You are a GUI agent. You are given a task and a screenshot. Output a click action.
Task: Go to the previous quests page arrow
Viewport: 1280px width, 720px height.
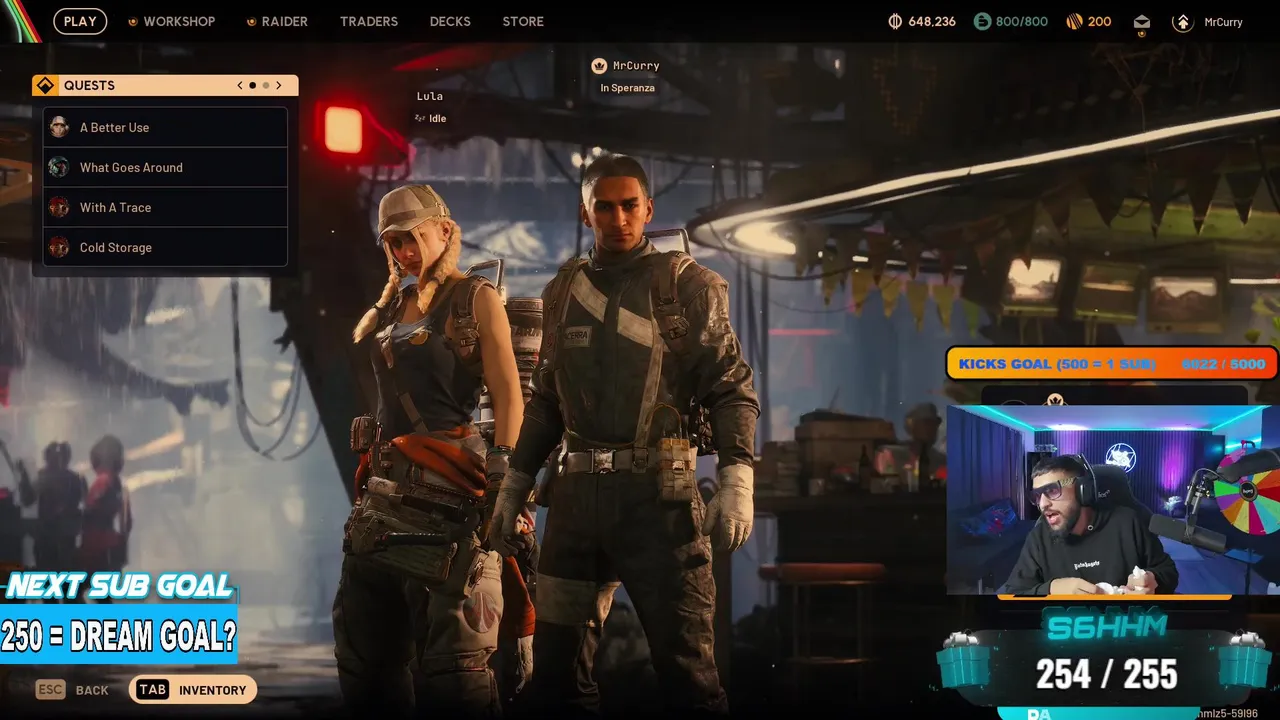pyautogui.click(x=240, y=85)
